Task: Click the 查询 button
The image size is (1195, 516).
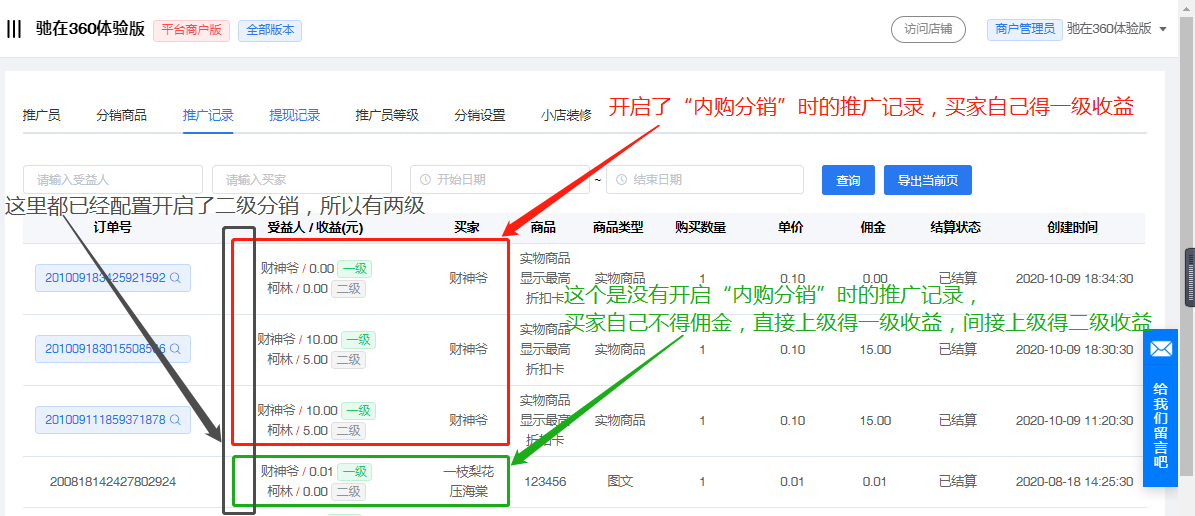Action: [x=848, y=180]
